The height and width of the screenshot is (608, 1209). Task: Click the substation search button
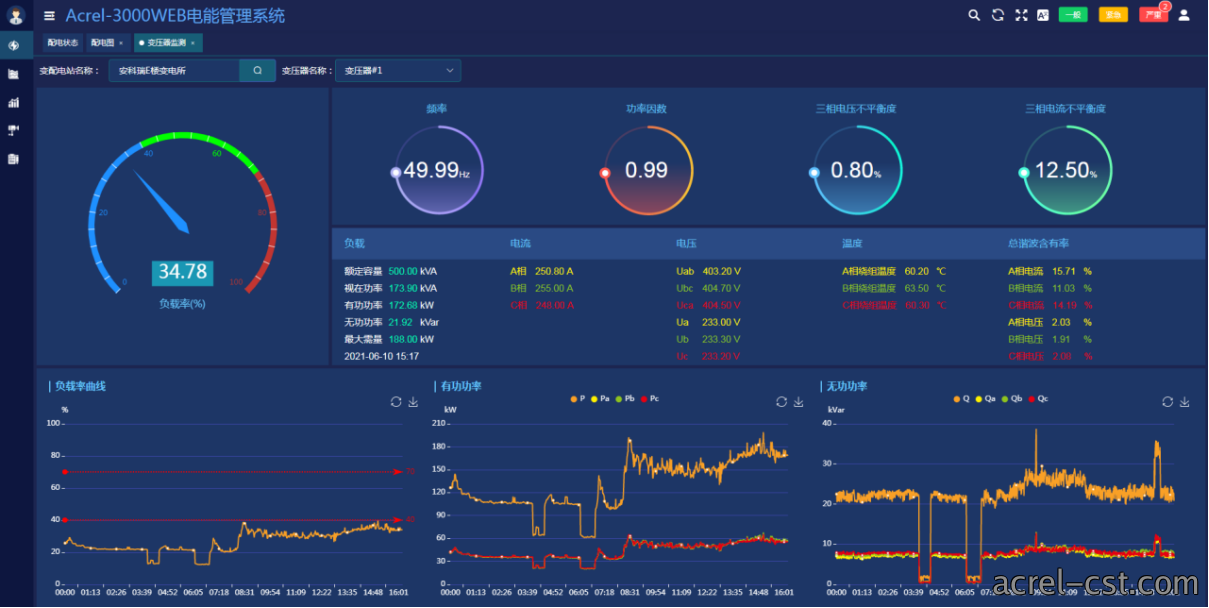[x=257, y=71]
